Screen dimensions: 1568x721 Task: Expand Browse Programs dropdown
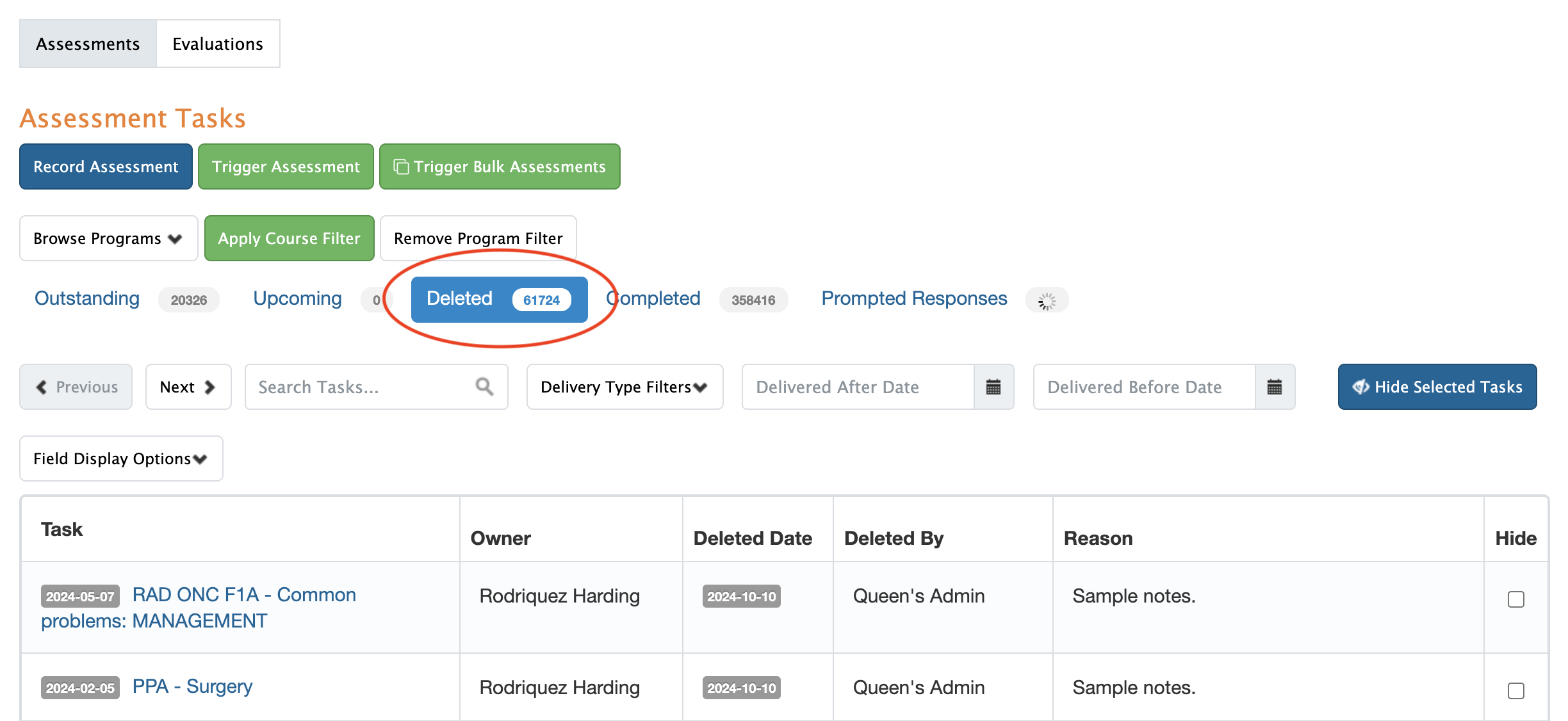click(108, 238)
